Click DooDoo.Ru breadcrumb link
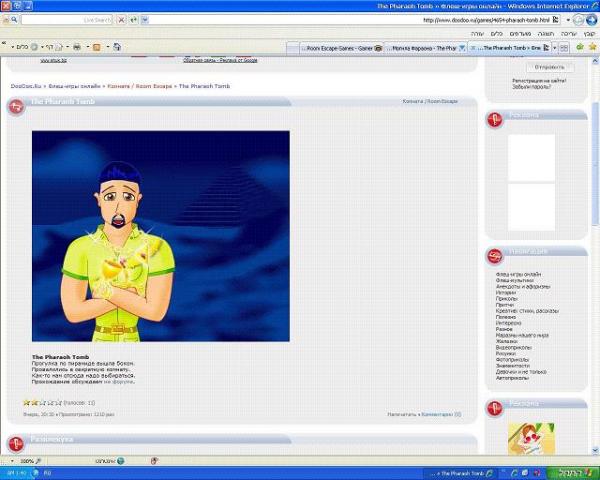The image size is (600, 480). click(x=26, y=86)
